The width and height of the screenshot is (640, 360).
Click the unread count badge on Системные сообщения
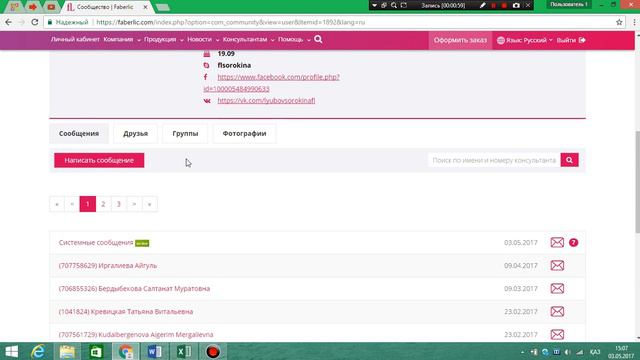pyautogui.click(x=573, y=242)
